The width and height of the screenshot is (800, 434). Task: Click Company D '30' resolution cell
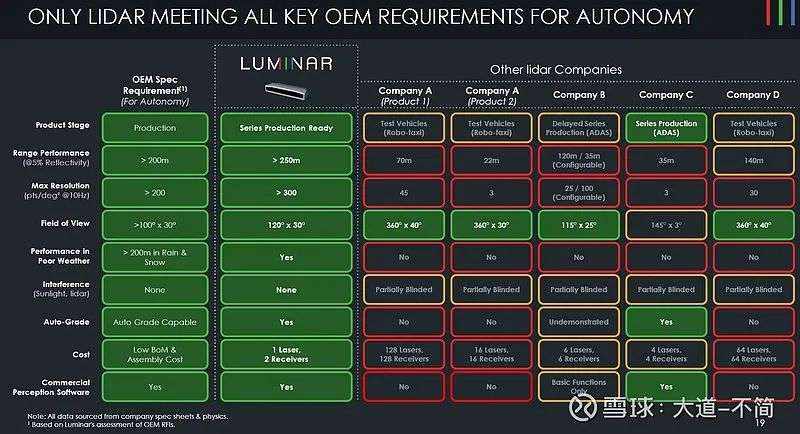pos(754,193)
